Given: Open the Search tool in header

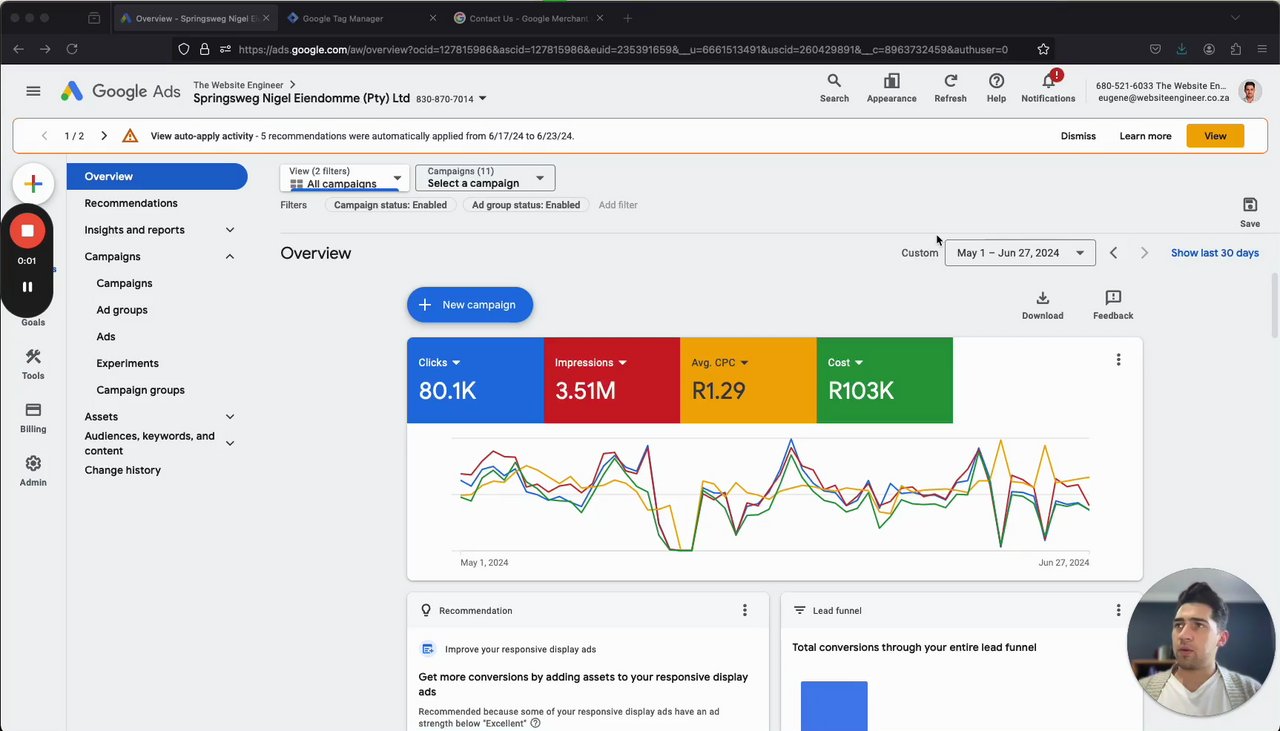Looking at the screenshot, I should tap(834, 88).
